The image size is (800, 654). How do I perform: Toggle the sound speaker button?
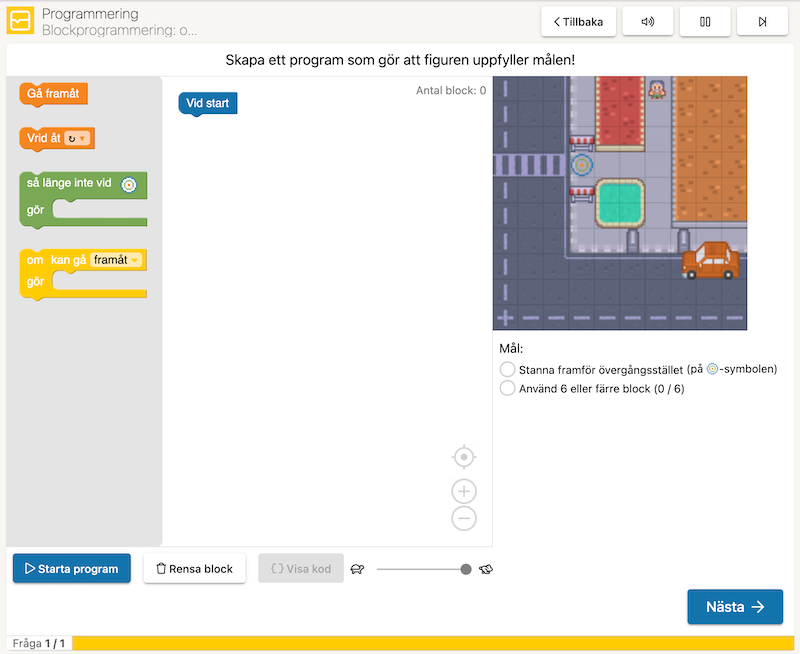647,21
